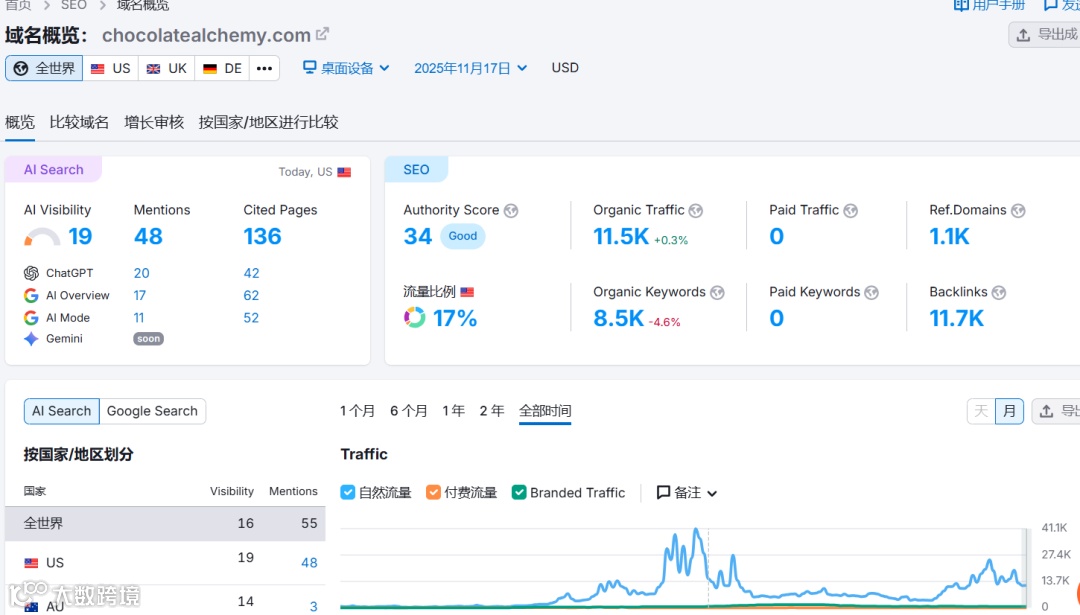
Task: Open Backlinks value 11.7K
Action: pyautogui.click(x=957, y=318)
